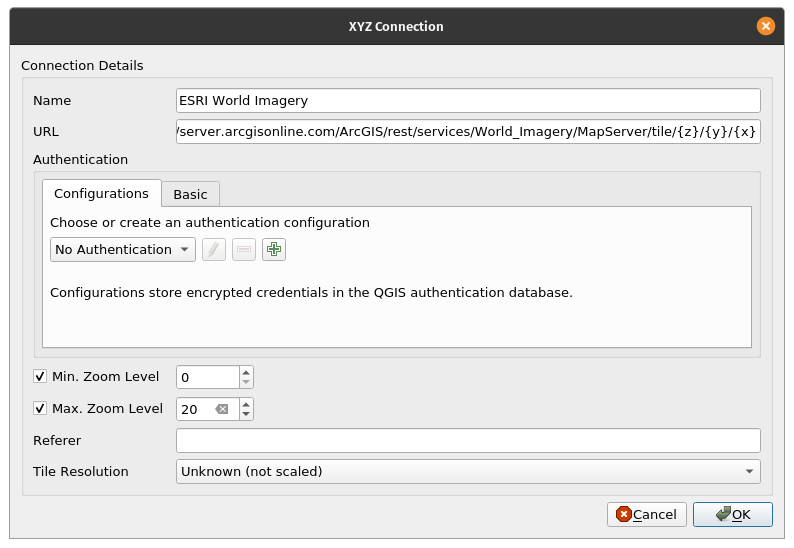Image resolution: width=794 pixels, height=548 pixels.
Task: Click the edit authentication configuration pencil icon
Action: [214, 250]
